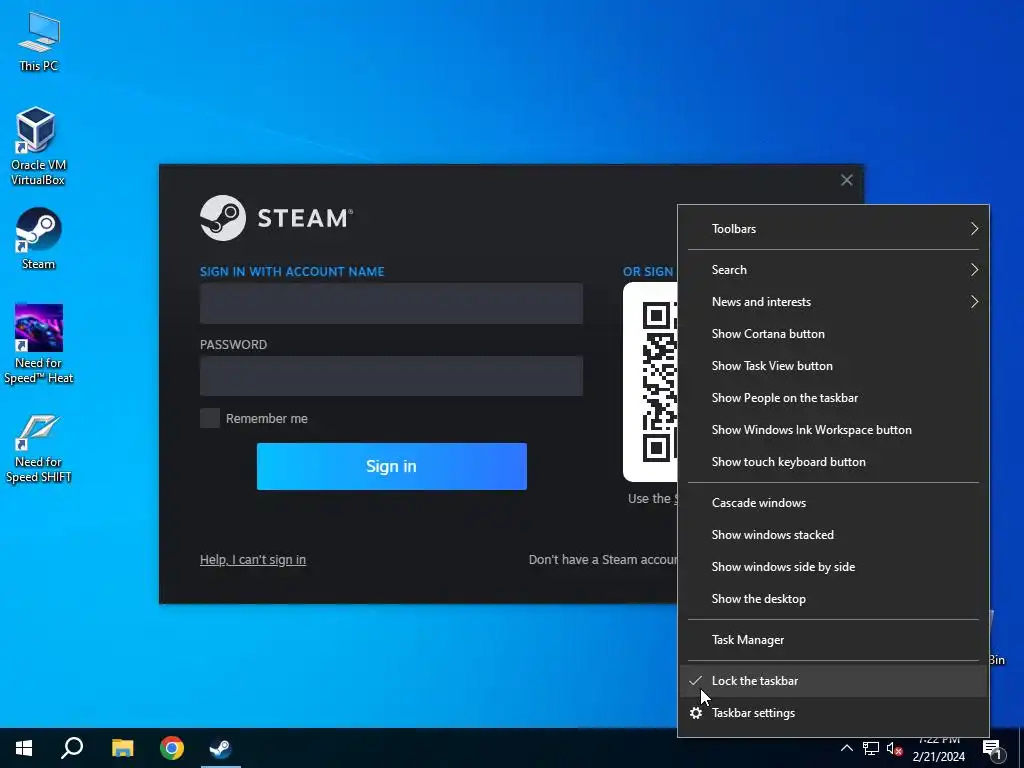
Task: Click the account name input field
Action: pyautogui.click(x=391, y=304)
